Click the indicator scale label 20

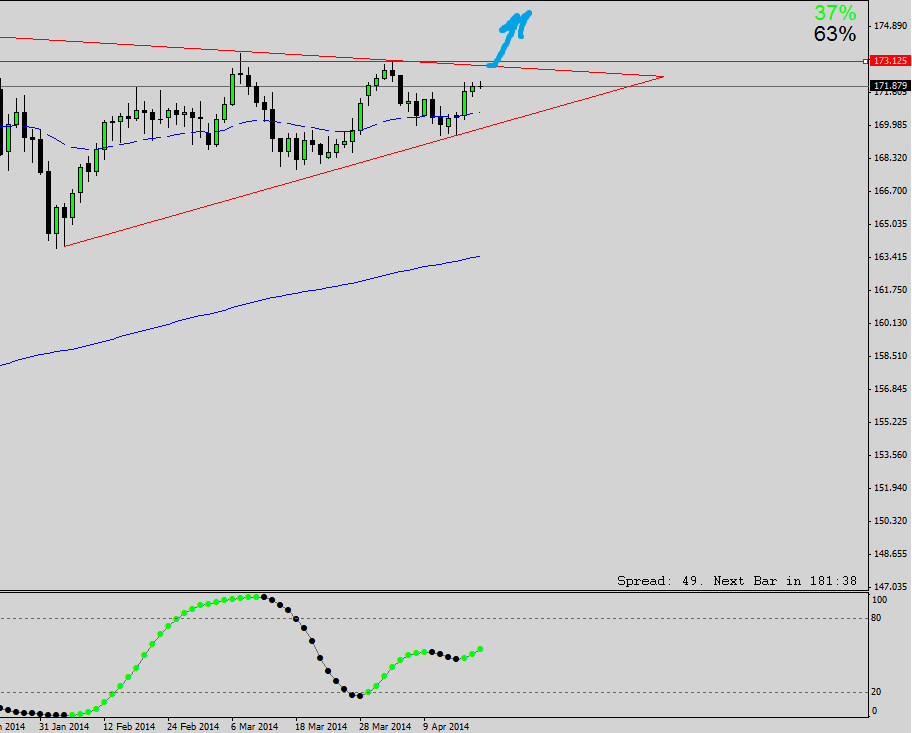pyautogui.click(x=877, y=692)
